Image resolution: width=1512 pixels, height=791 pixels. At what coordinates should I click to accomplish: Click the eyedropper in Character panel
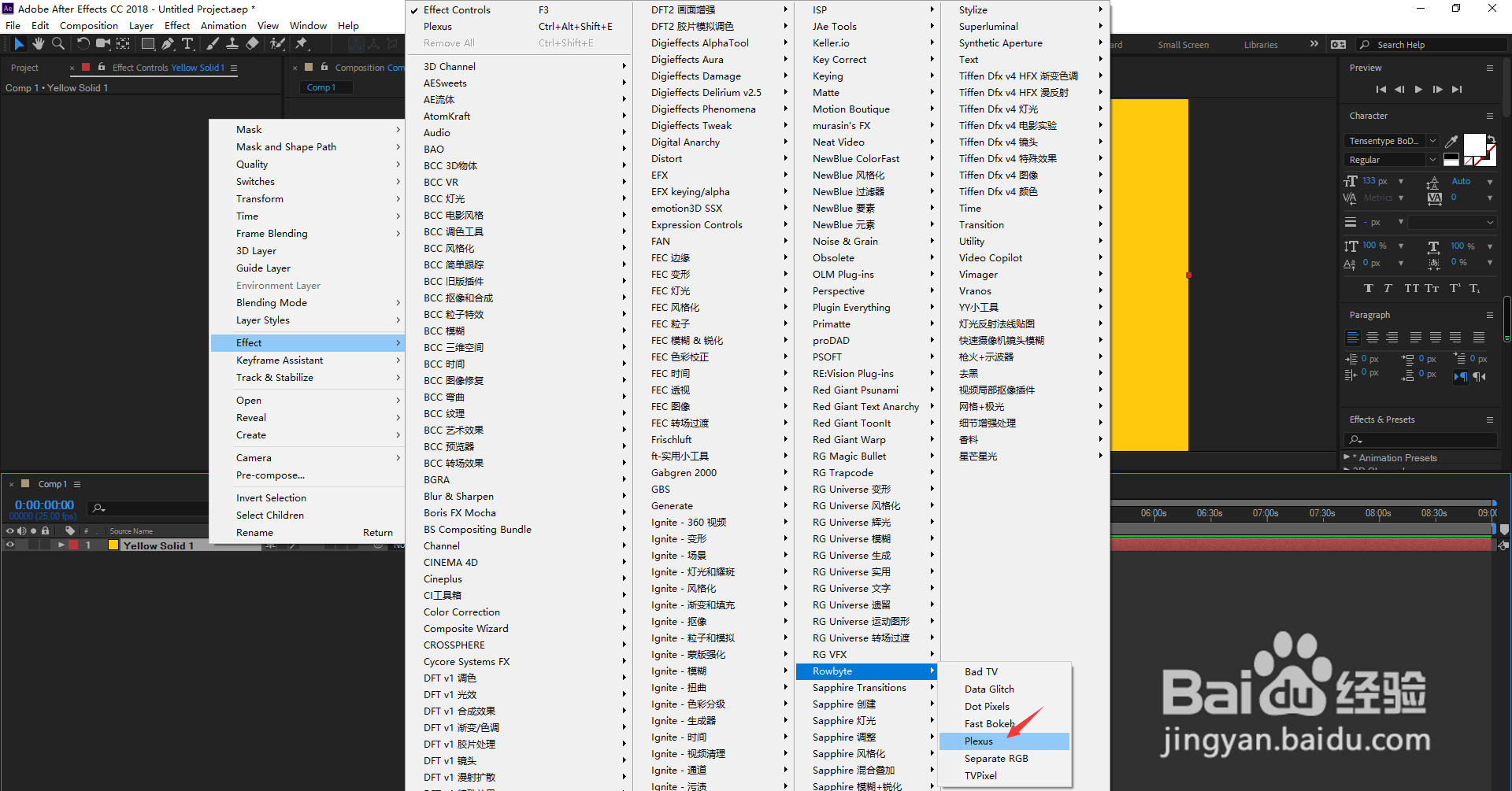tap(1451, 142)
